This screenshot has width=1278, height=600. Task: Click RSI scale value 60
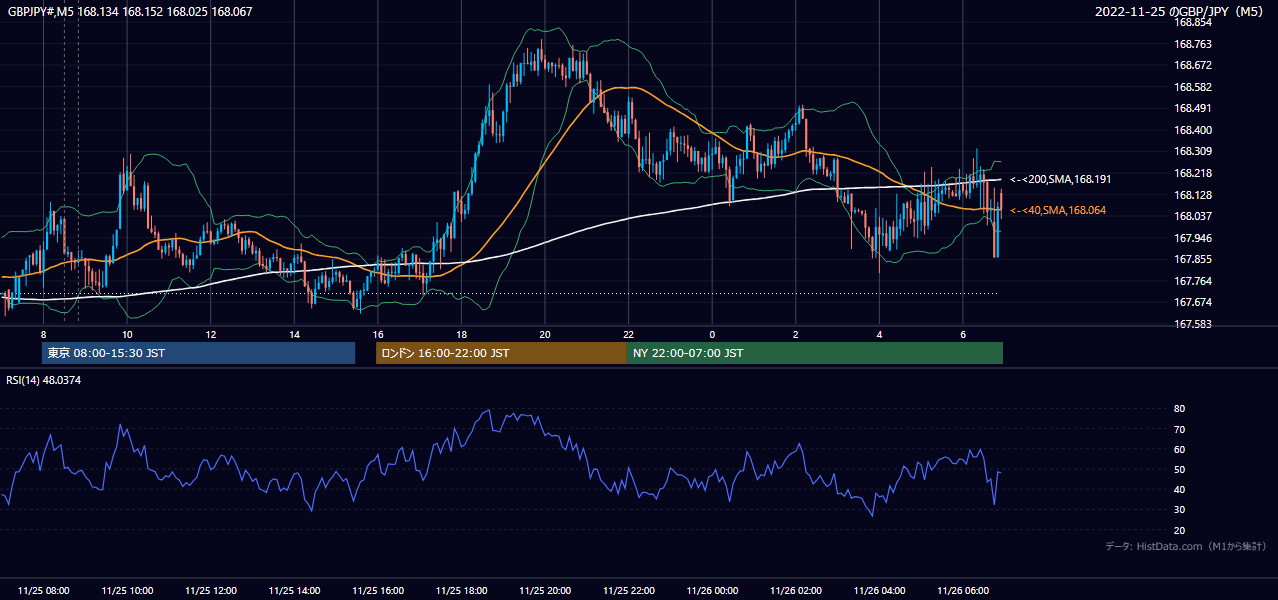(x=1179, y=449)
